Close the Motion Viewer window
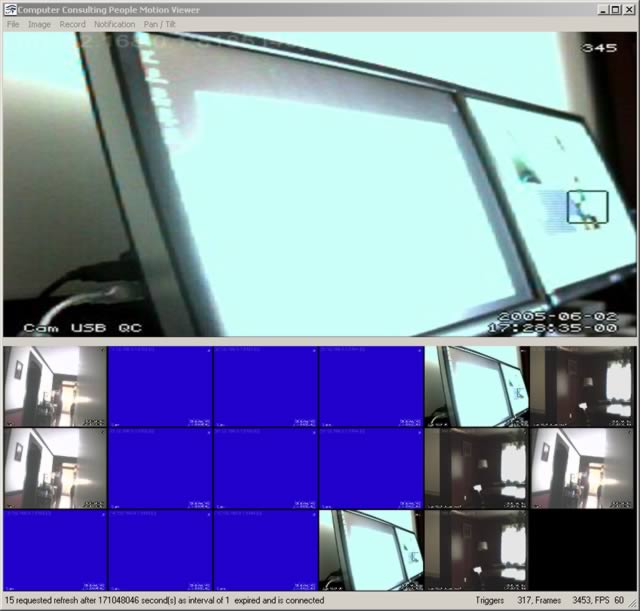Viewport: 640px width, 611px height. click(x=630, y=8)
